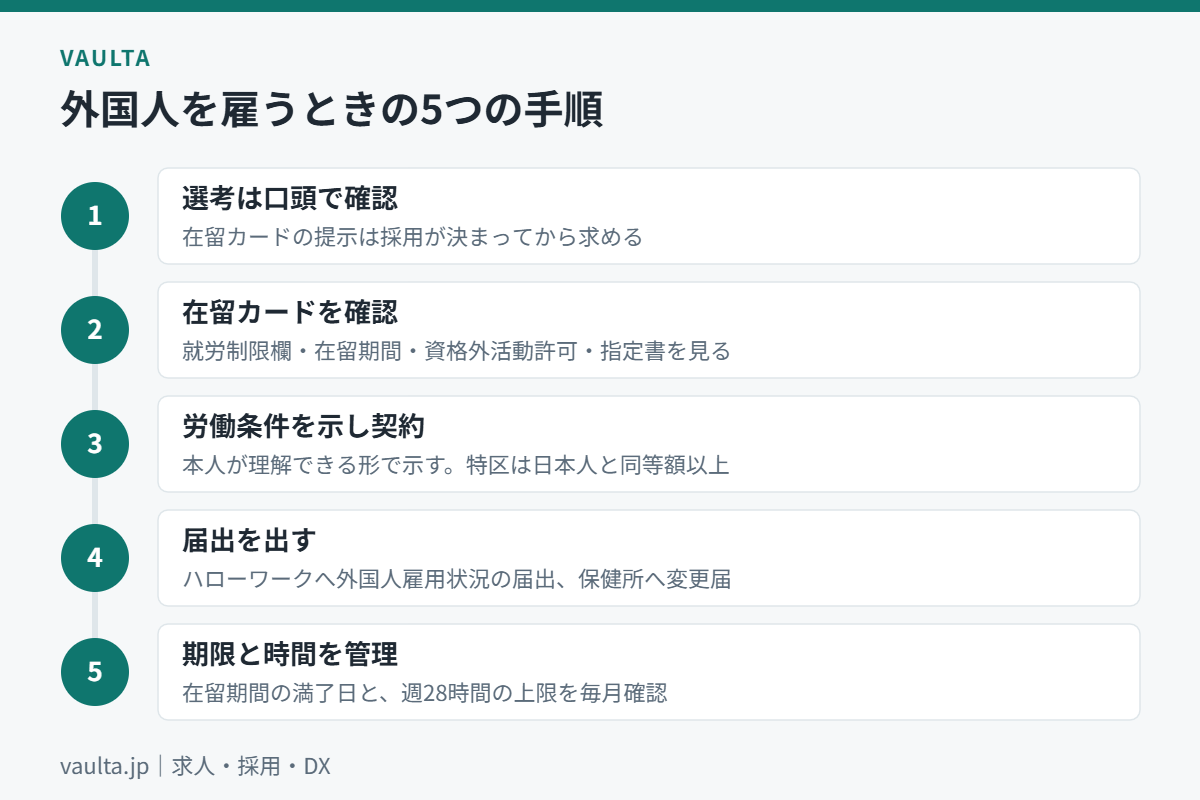Click the VAULTA brand label

point(105,58)
